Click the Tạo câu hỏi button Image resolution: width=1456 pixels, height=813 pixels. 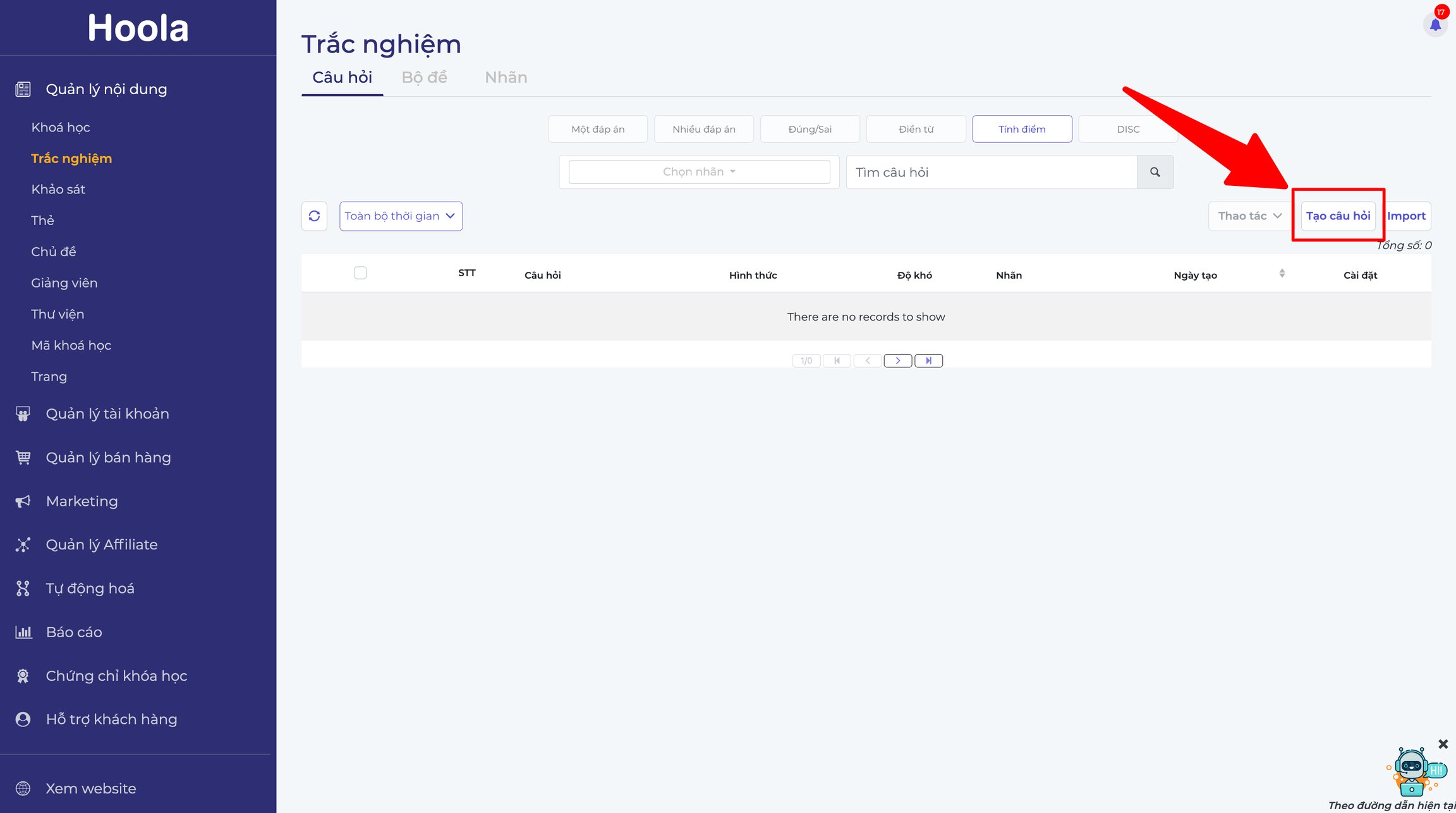(x=1338, y=216)
